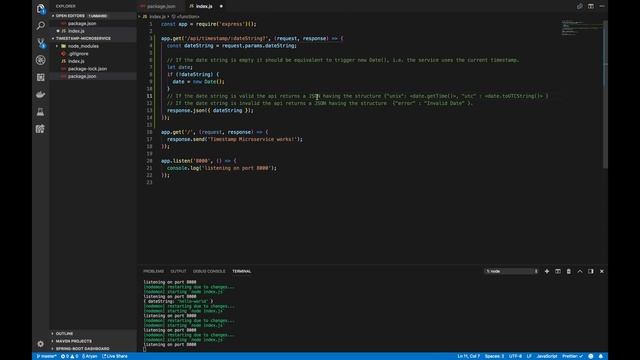Open the last activity bar view icon
Viewport: 640px width, 360px height.
tap(40, 129)
